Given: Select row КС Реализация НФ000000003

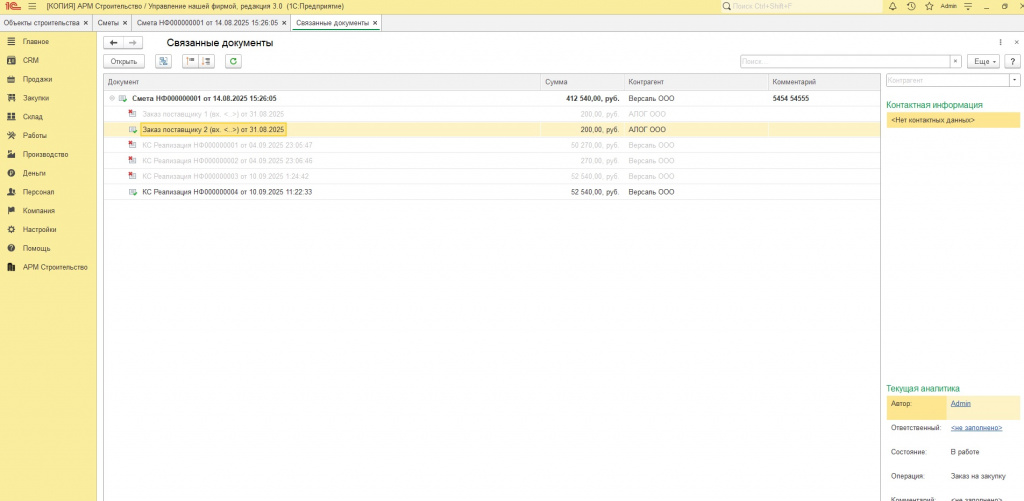Looking at the screenshot, I should tap(492, 176).
